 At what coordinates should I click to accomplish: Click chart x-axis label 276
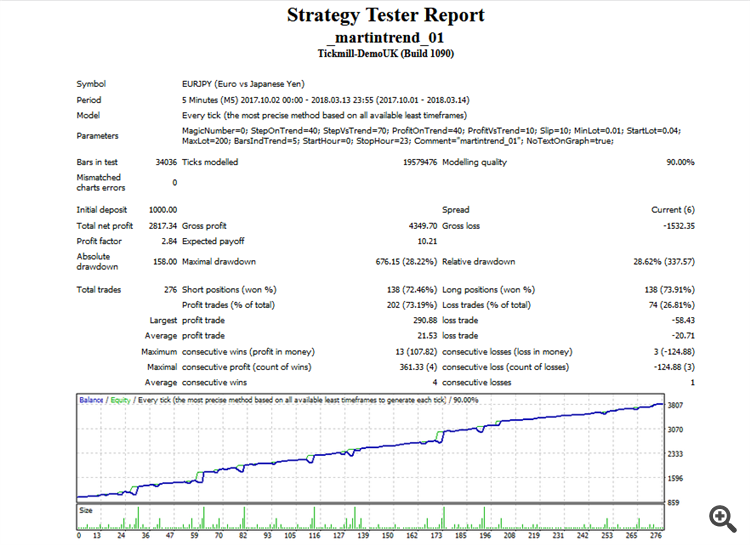656,535
